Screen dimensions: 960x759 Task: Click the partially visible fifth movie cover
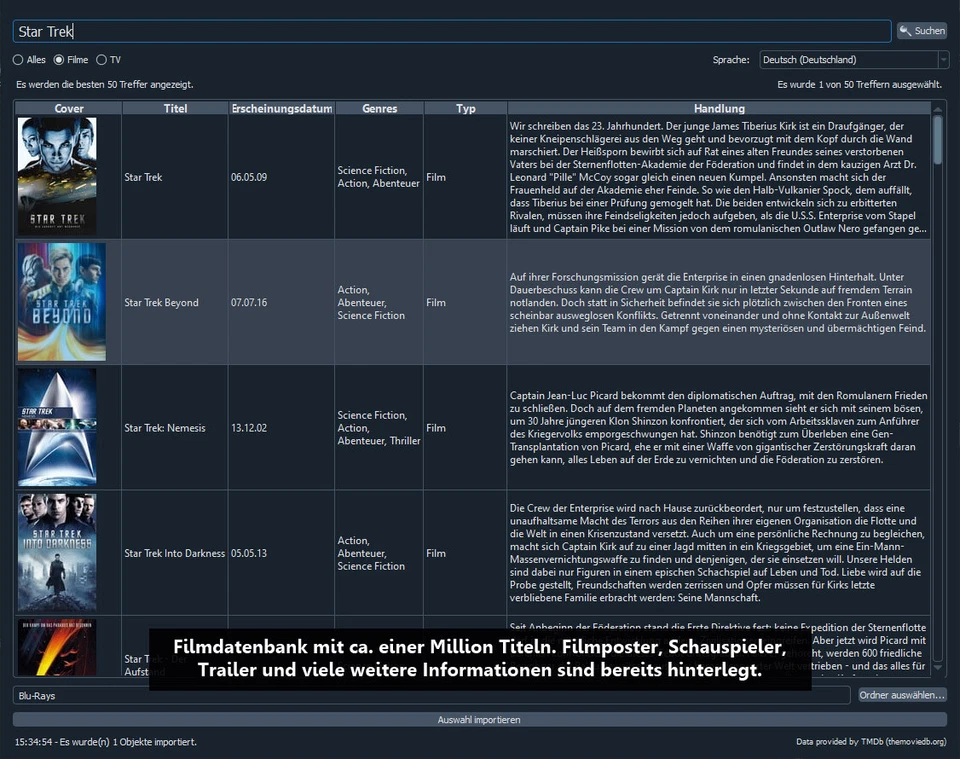point(57,648)
